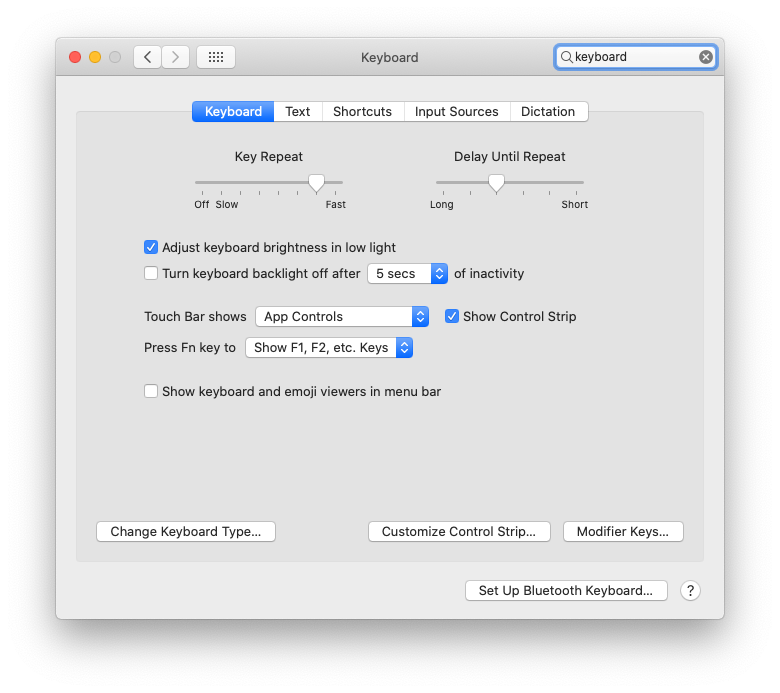The width and height of the screenshot is (780, 693).
Task: Click the Short label under Delay Until Repeat
Action: coord(575,204)
